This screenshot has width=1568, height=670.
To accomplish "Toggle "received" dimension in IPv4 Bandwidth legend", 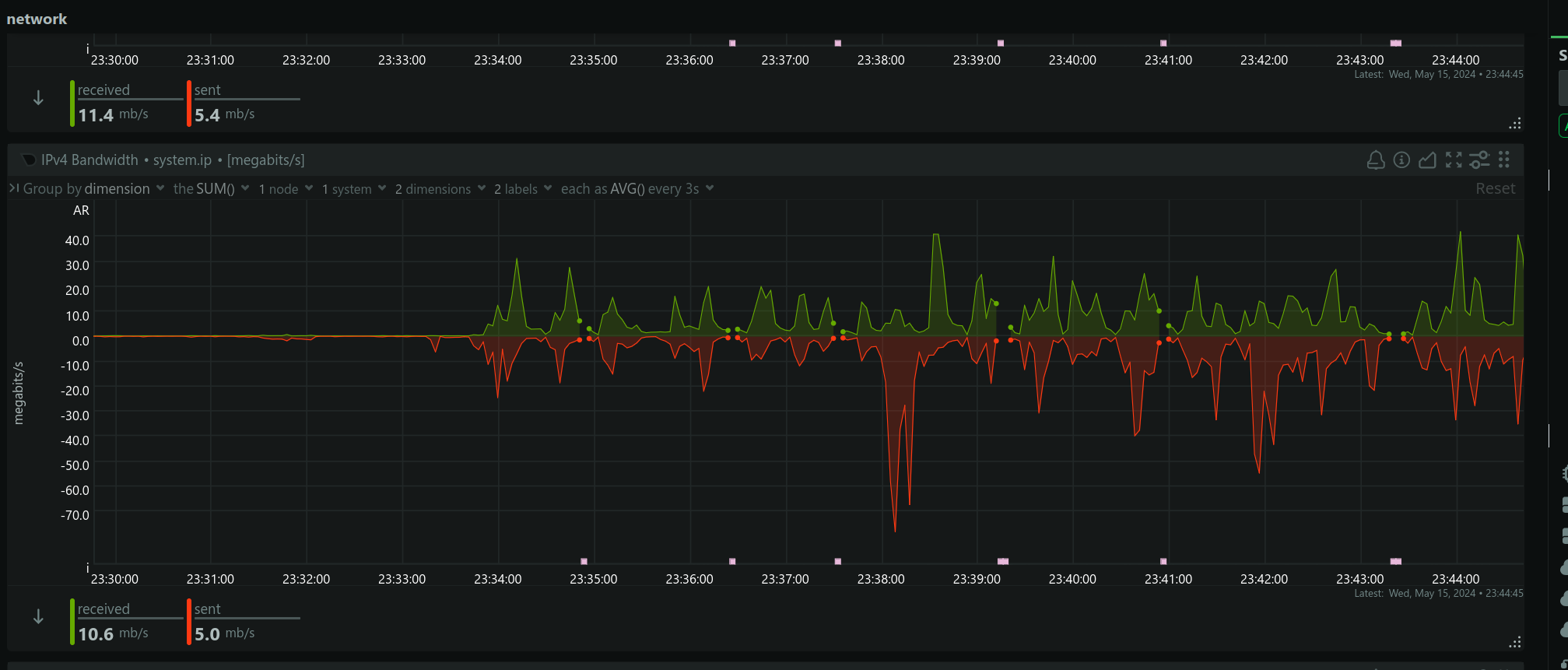I will tap(104, 609).
